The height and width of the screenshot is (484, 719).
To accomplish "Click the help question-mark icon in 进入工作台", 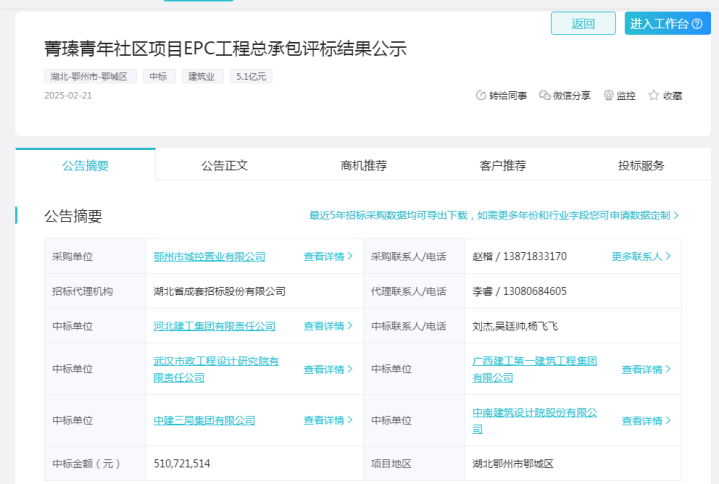I will [697, 24].
